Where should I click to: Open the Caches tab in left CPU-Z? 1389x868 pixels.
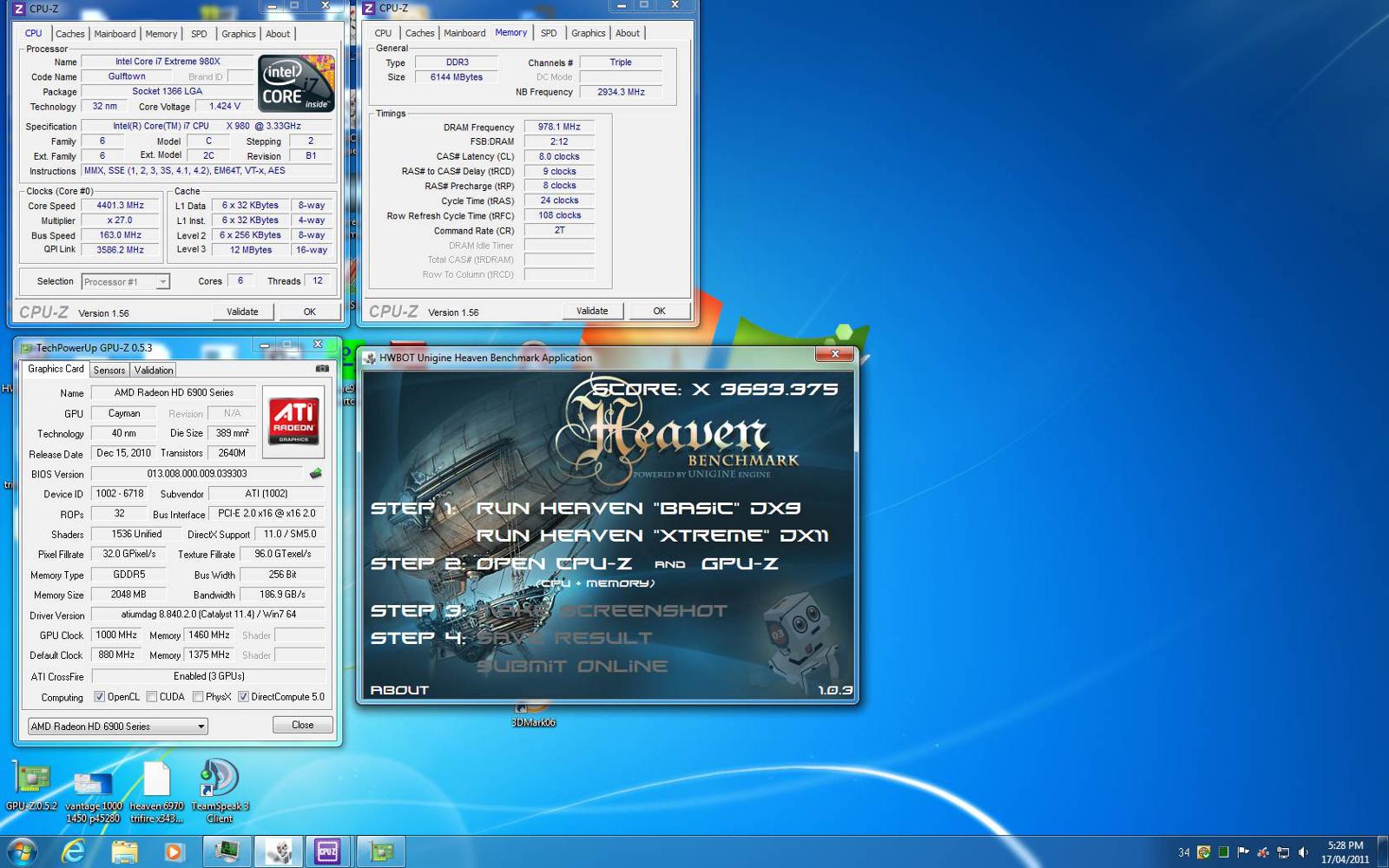(x=70, y=34)
